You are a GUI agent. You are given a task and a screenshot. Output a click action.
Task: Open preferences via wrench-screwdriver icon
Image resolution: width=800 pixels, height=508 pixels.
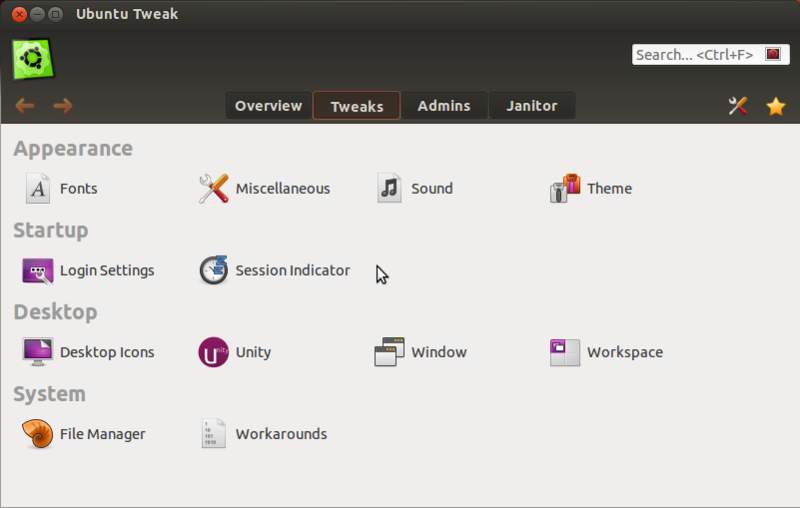click(x=738, y=106)
